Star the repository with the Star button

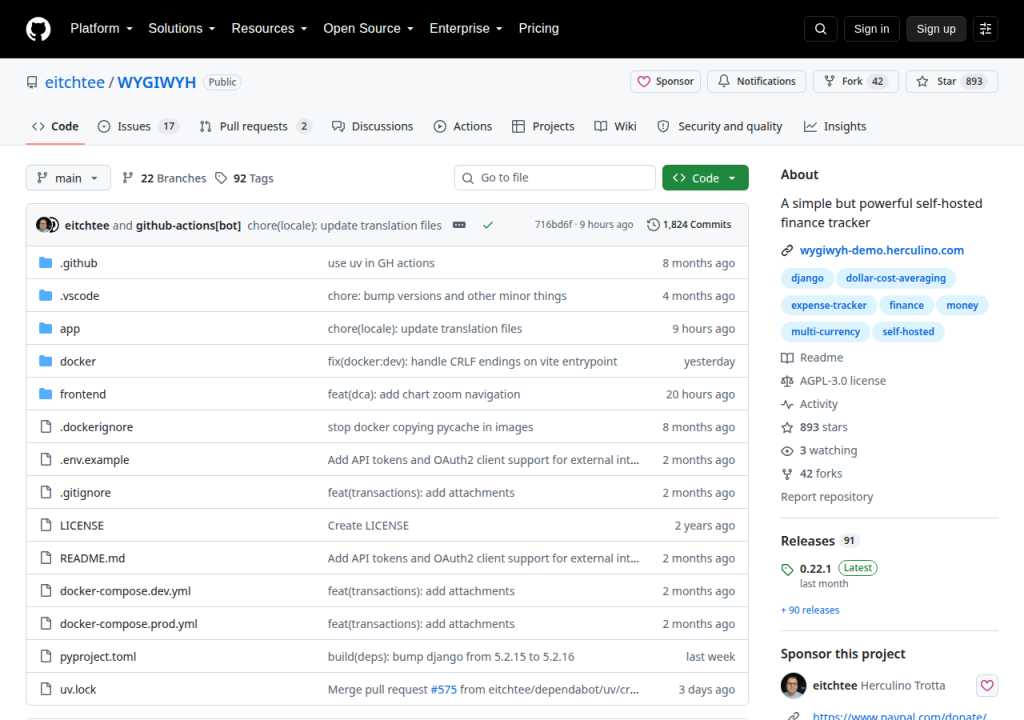tap(952, 81)
